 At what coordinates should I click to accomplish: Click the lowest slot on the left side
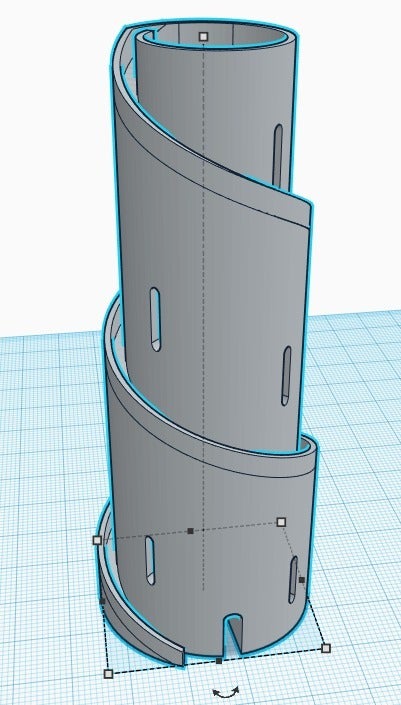click(x=150, y=560)
